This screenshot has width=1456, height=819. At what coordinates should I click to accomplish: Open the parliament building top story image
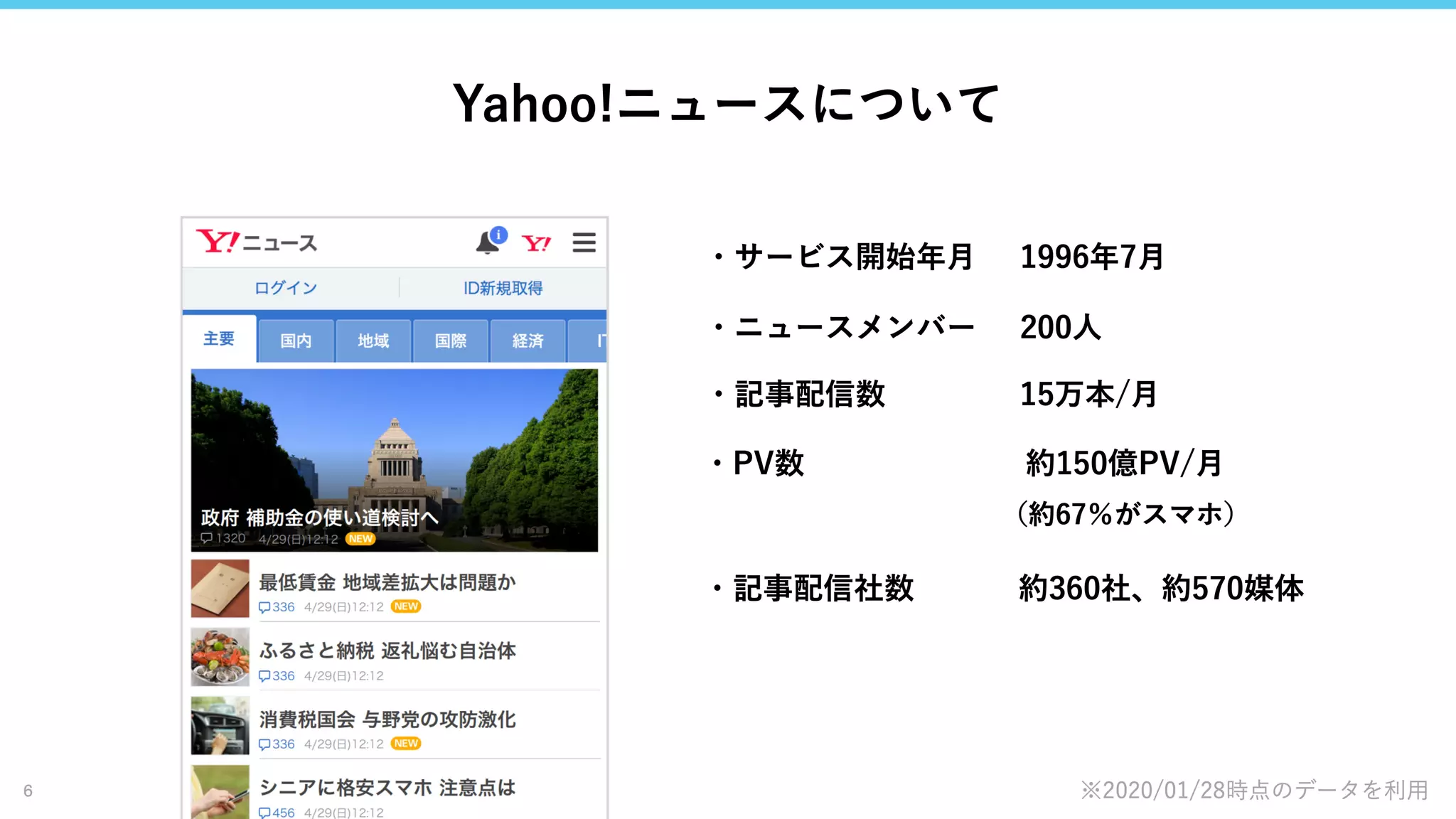click(395, 460)
